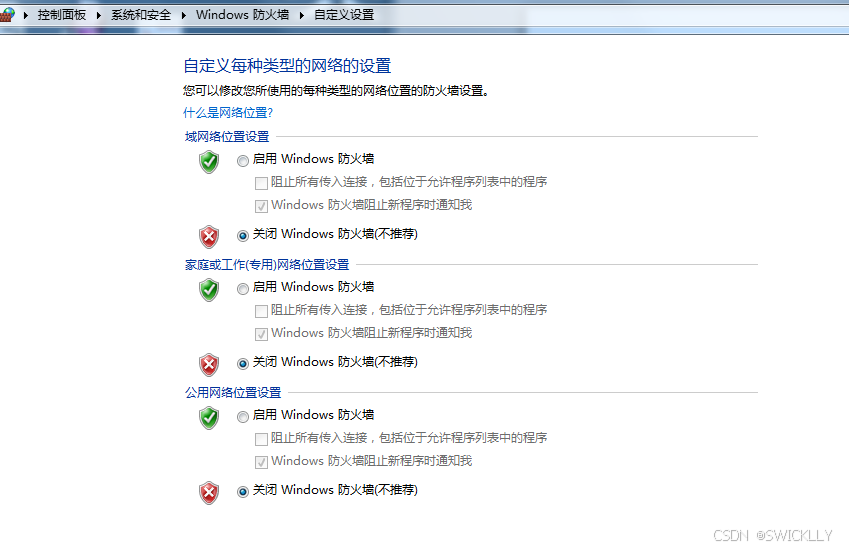Click green shield icon under domain network settings

click(x=209, y=162)
